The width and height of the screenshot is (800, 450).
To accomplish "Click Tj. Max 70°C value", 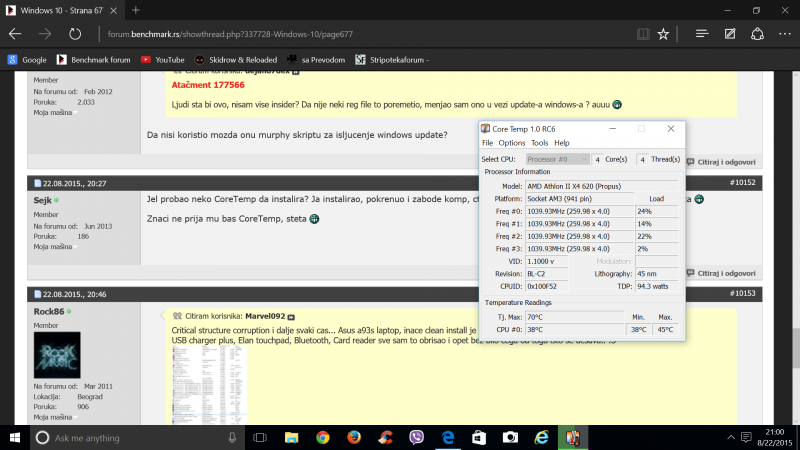I will 574,317.
